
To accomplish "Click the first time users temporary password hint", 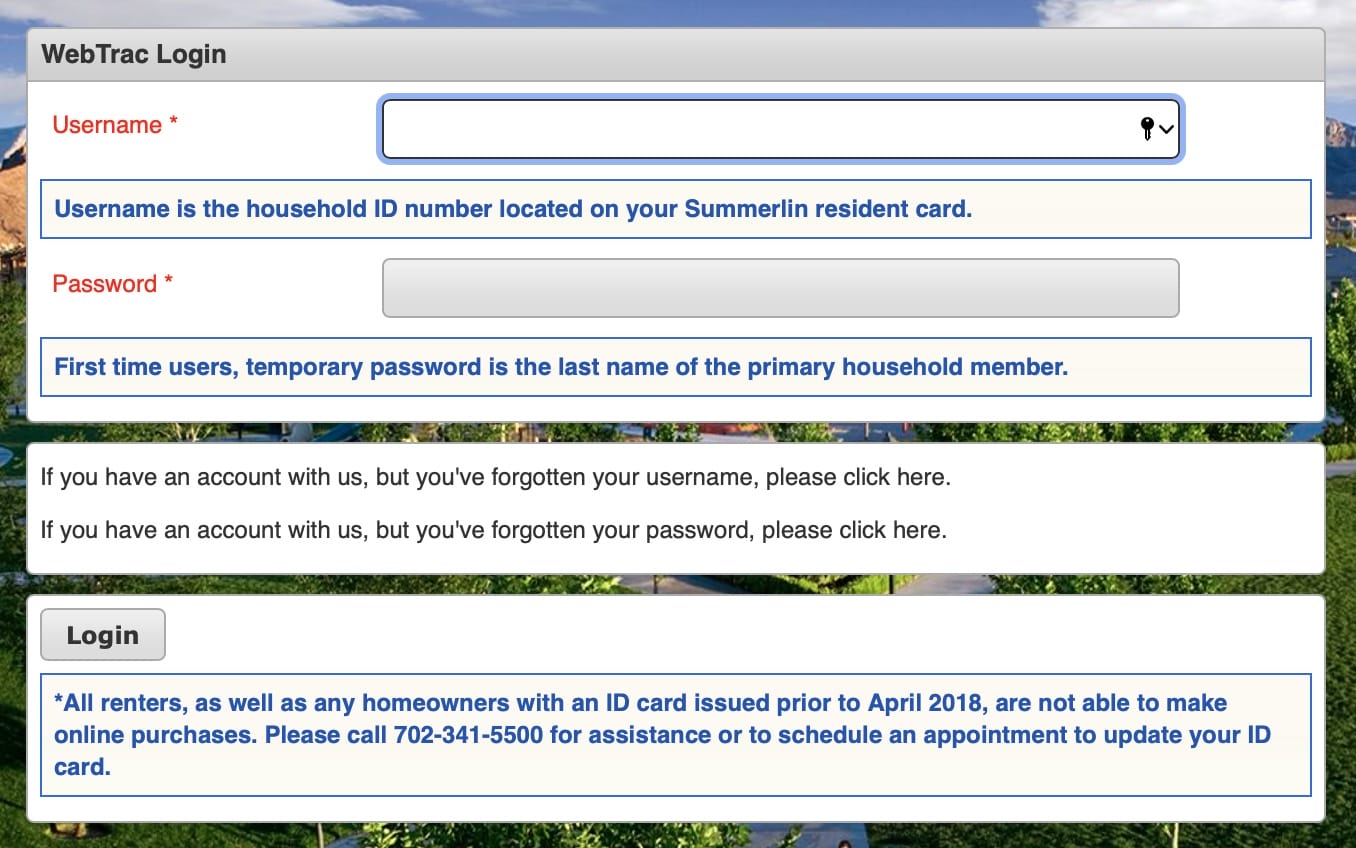I will (561, 367).
